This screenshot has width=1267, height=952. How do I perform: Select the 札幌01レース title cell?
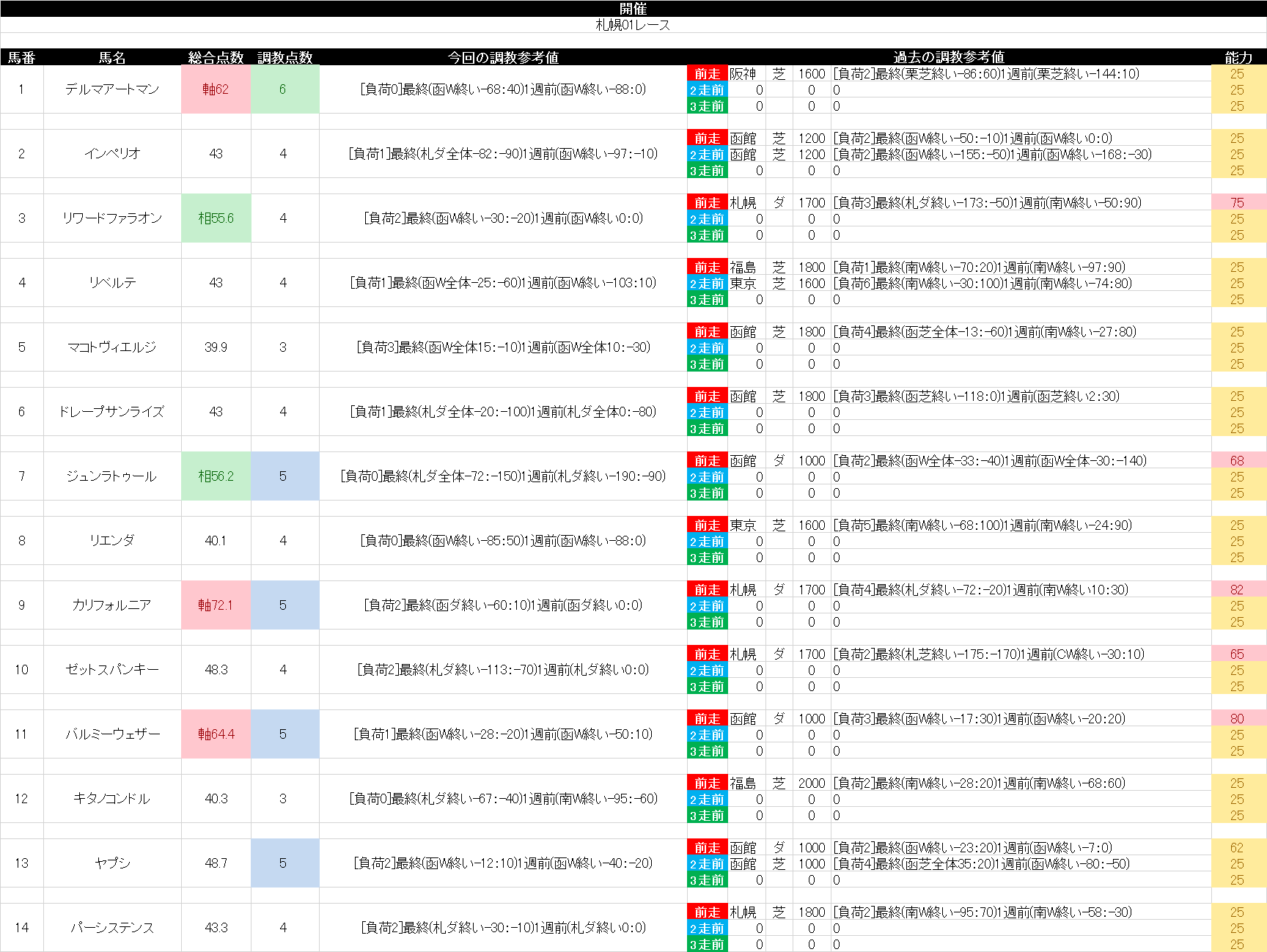633,25
